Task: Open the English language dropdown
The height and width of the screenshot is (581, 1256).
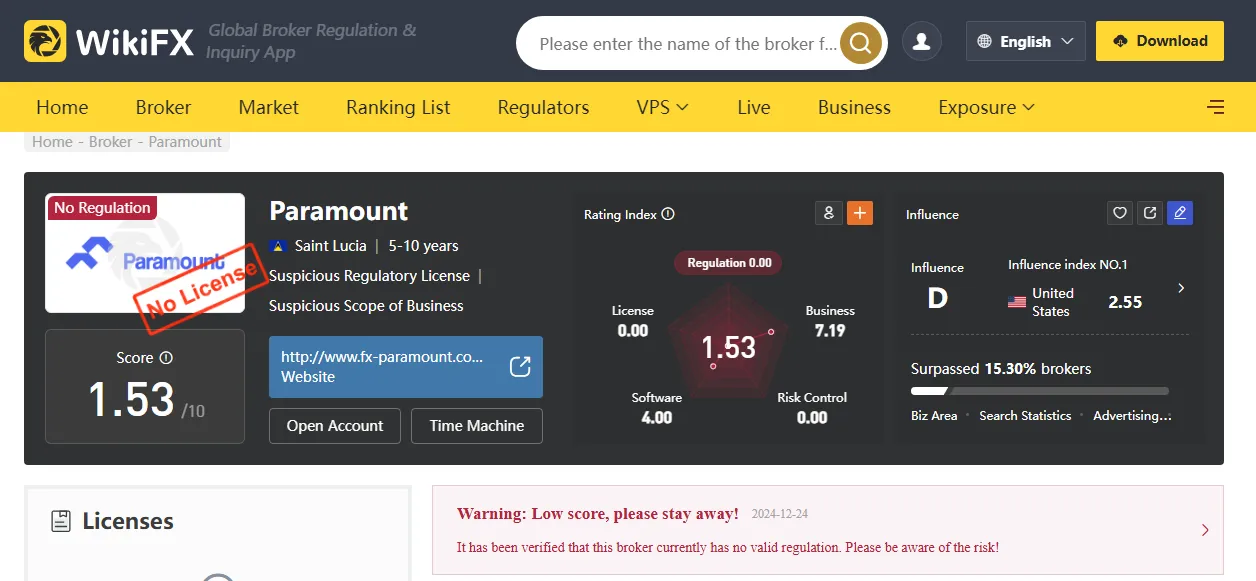Action: 1025,42
